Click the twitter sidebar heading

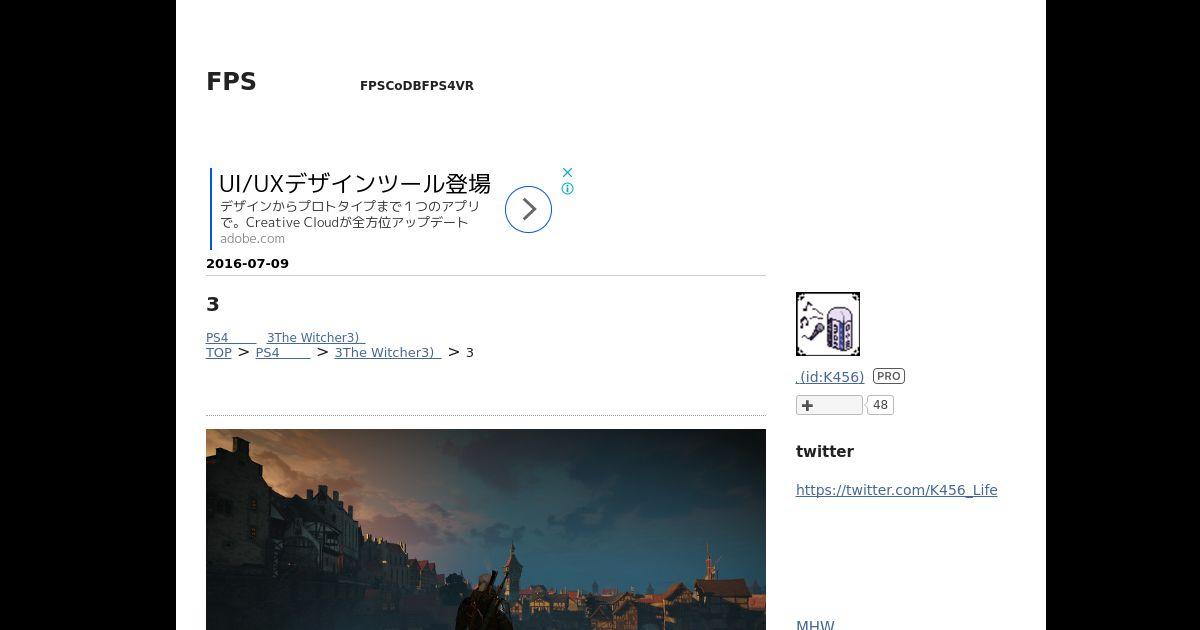825,452
